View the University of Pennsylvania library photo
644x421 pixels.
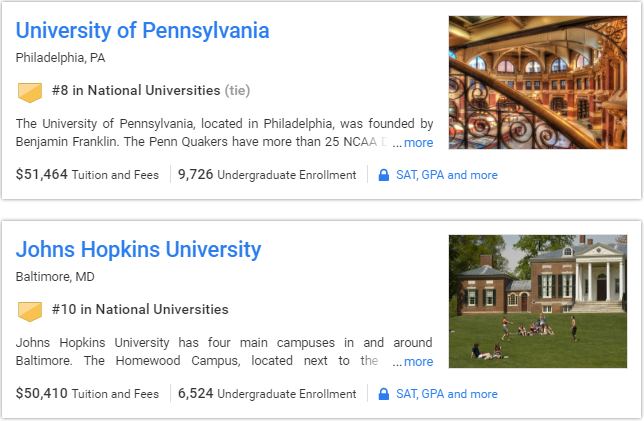tap(537, 82)
